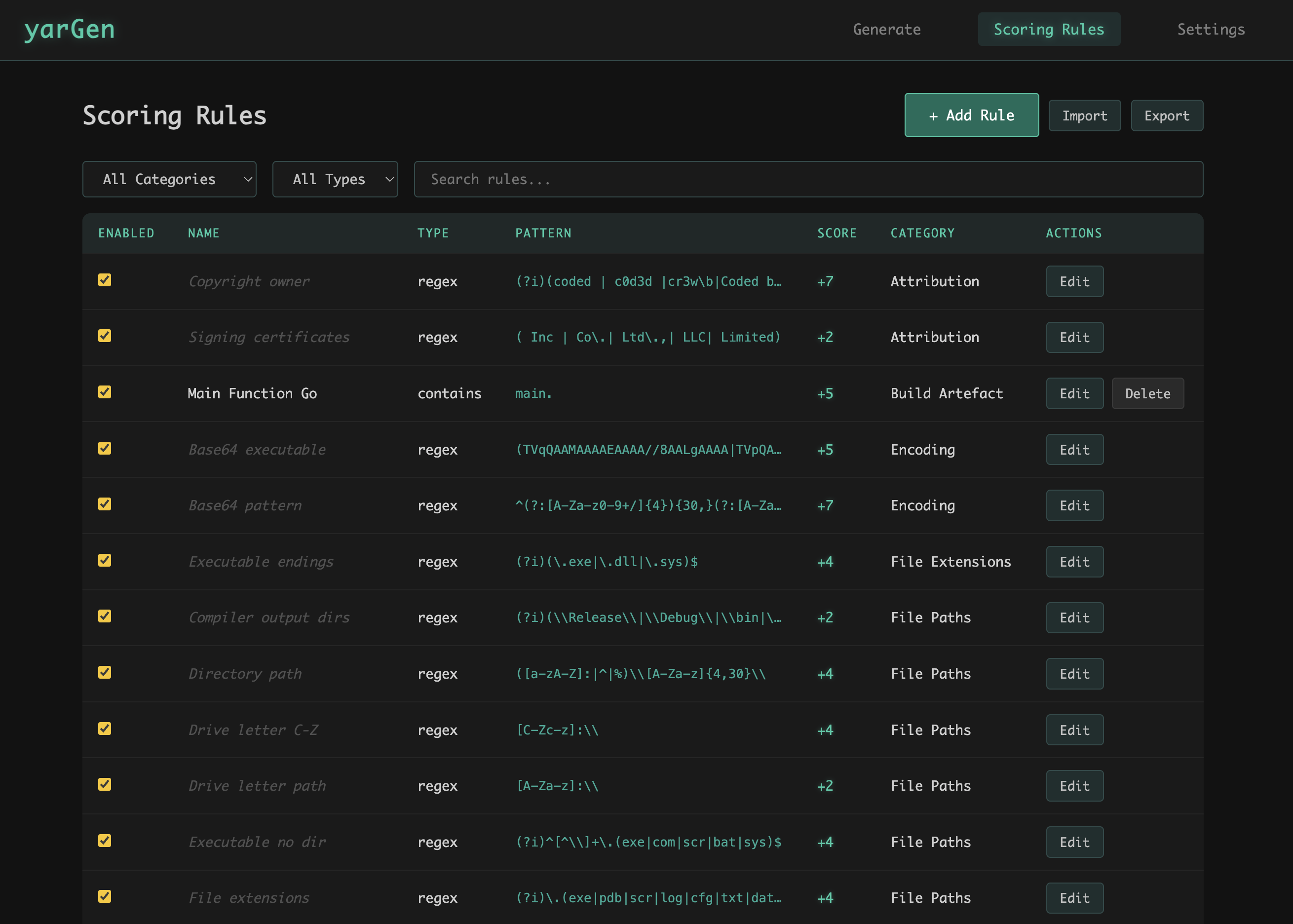Screen dimensions: 1293x924
Task: Open the All Categories dropdown
Action: tap(169, 179)
